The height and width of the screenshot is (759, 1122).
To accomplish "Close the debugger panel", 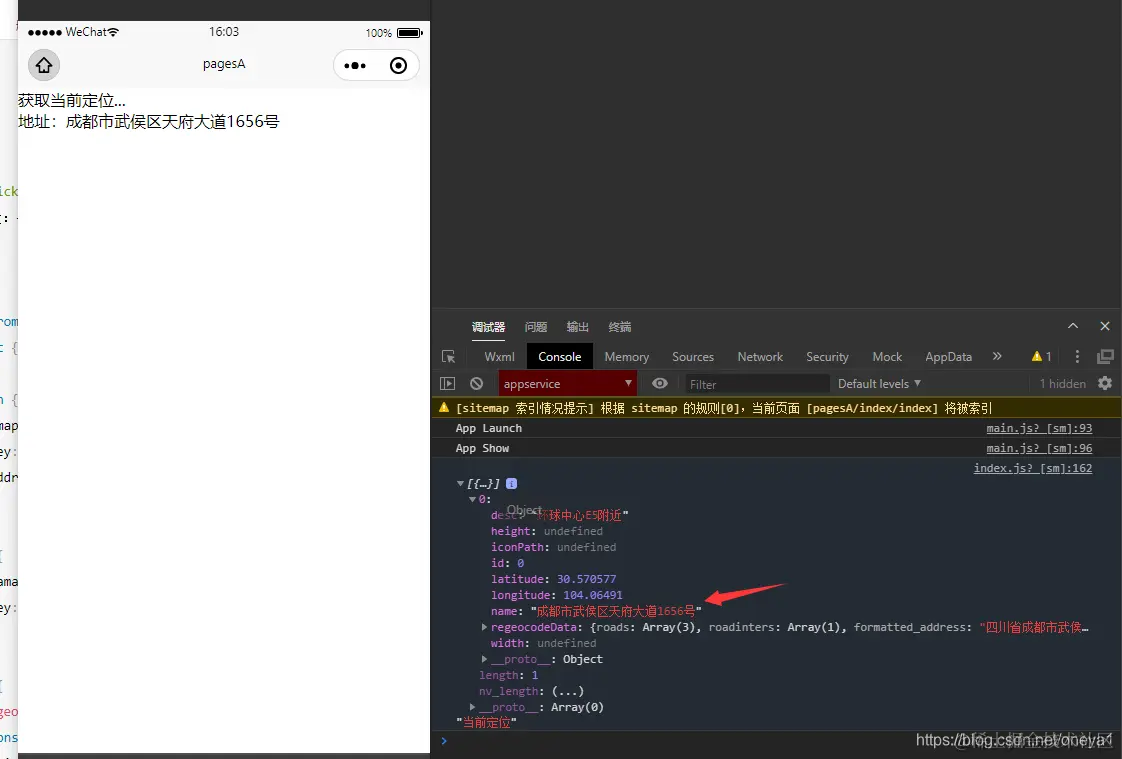I will point(1105,325).
